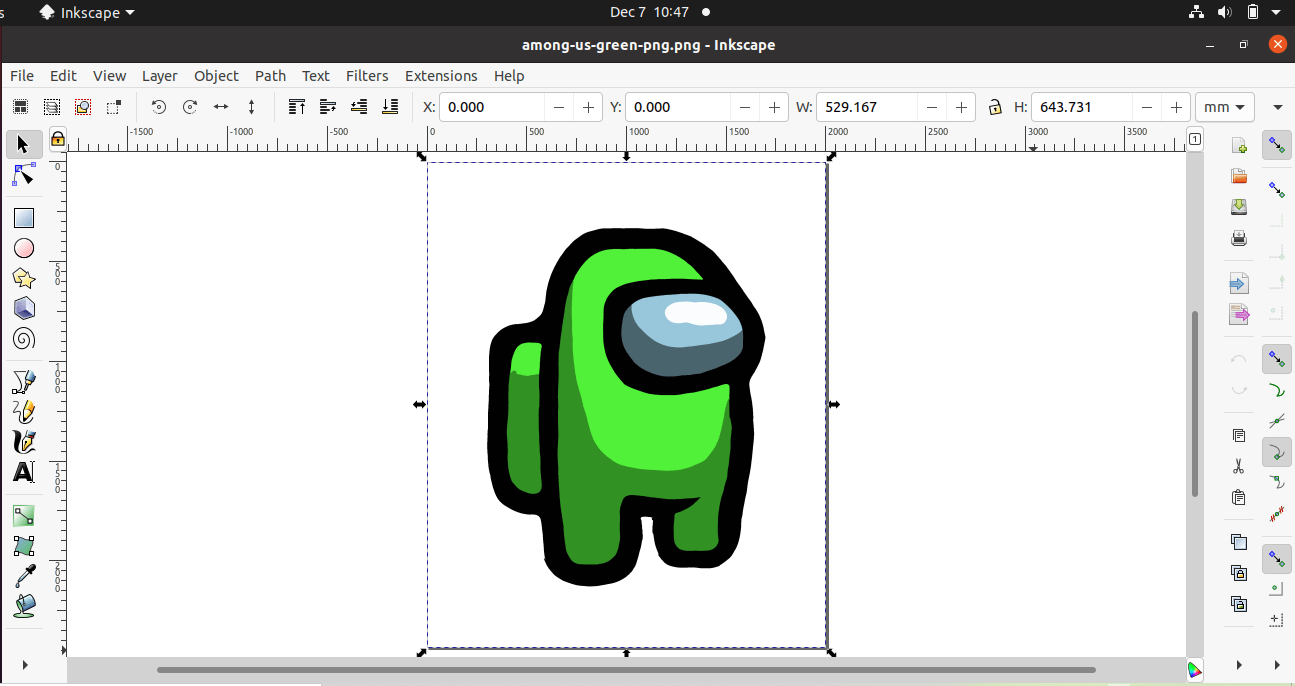
Task: Toggle the main snapping button at top right
Action: (1276, 145)
